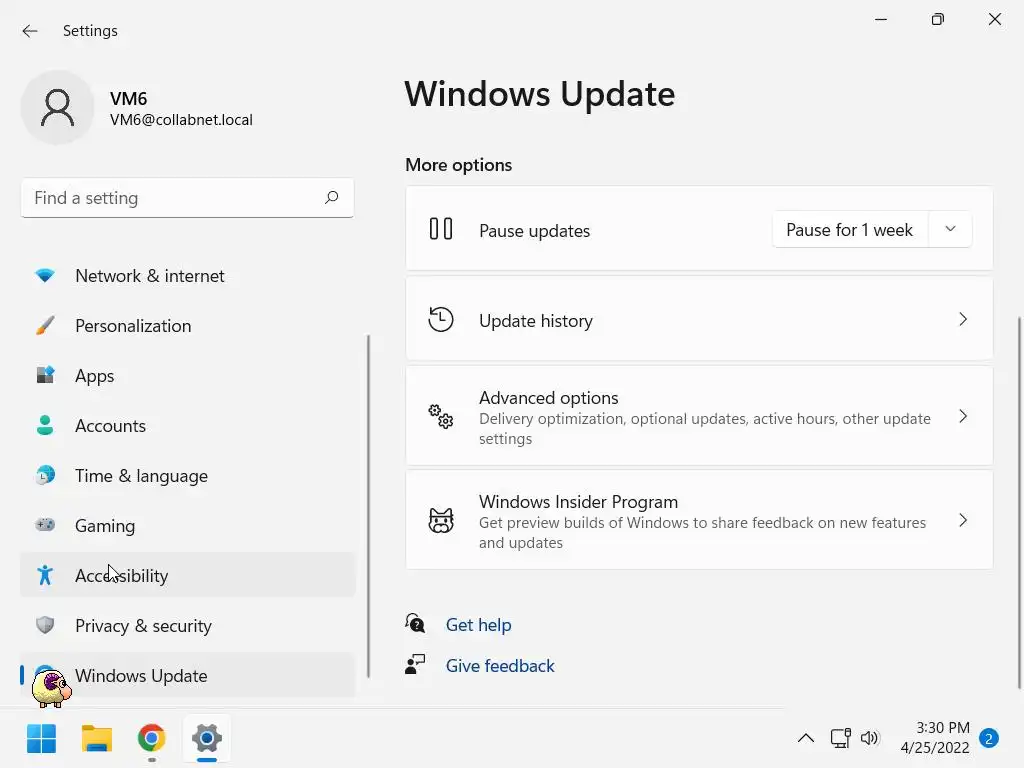1024x768 pixels.
Task: Click the Windows Insider Program cat icon
Action: [x=441, y=520]
